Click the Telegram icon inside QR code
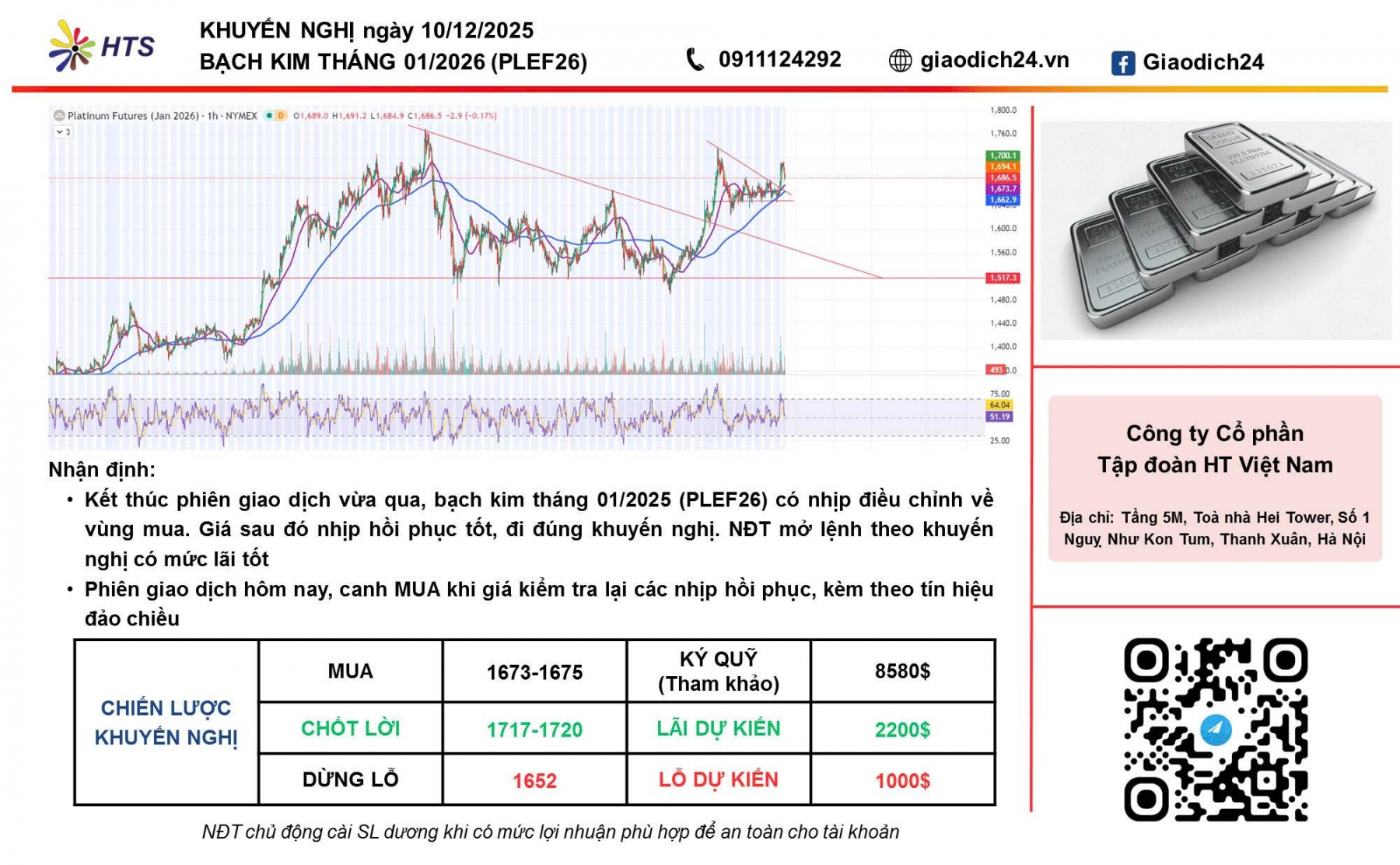 pos(1215,730)
